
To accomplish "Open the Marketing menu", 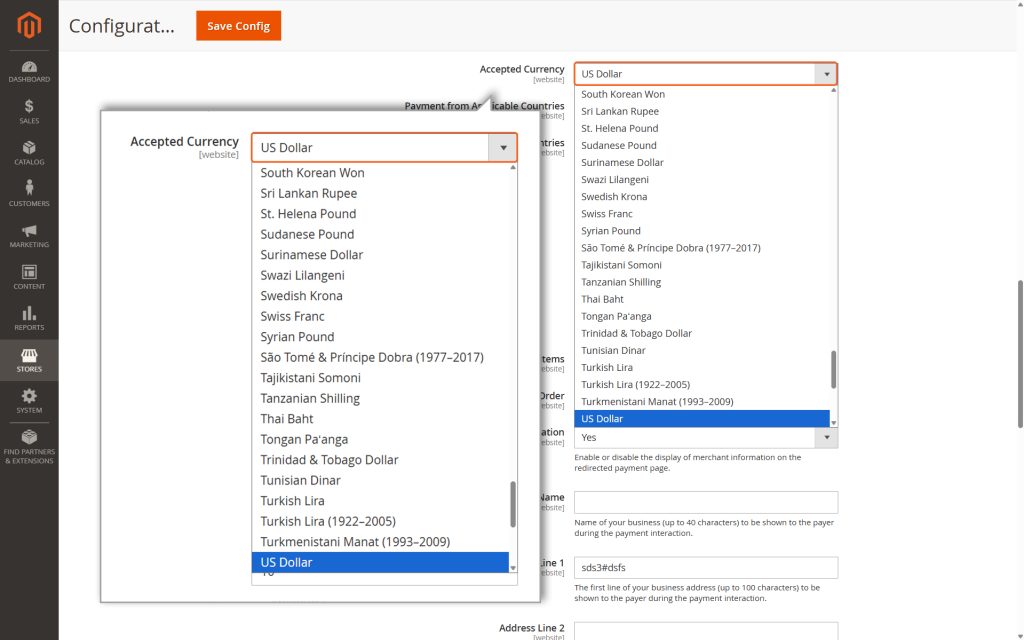I will click(x=29, y=236).
